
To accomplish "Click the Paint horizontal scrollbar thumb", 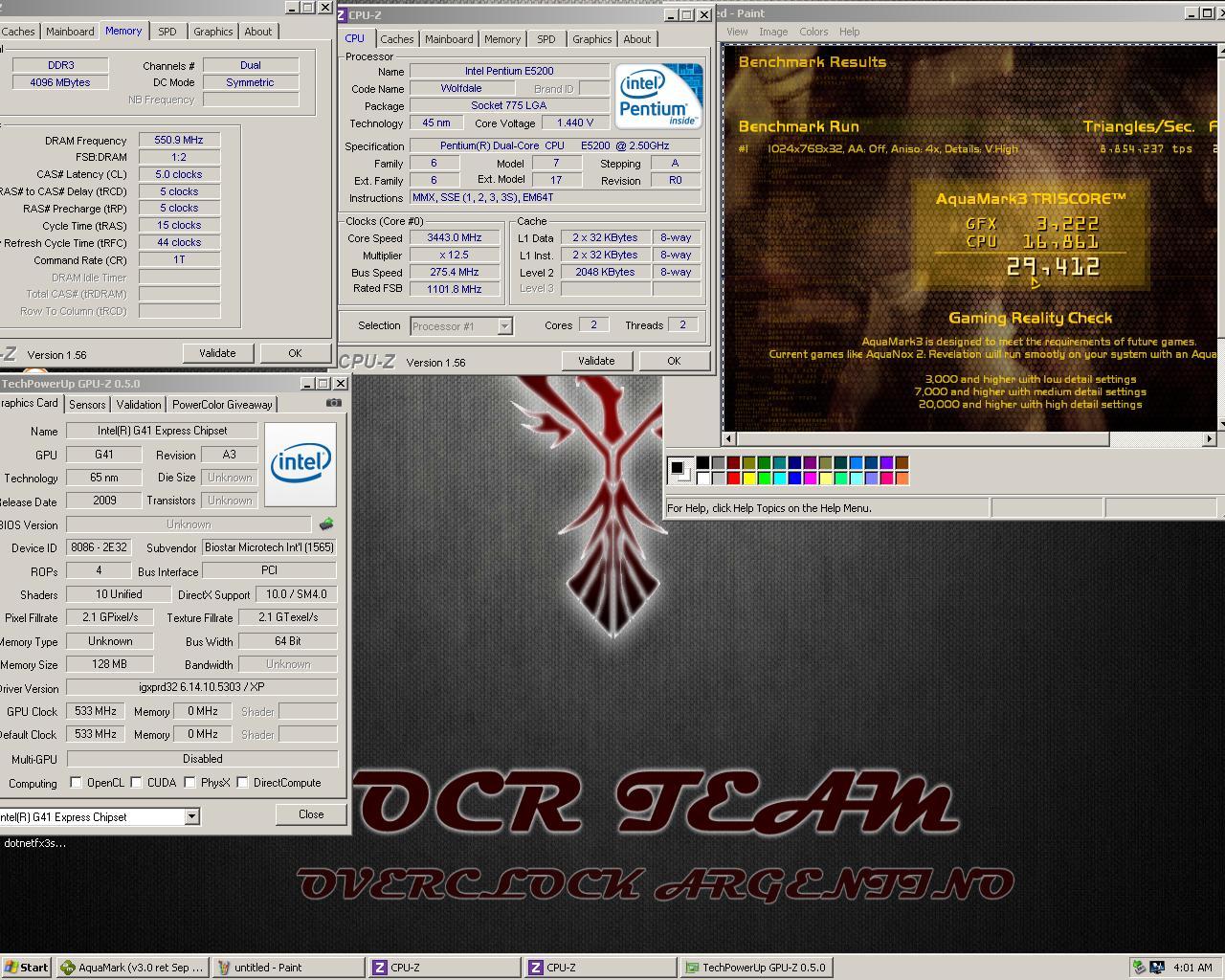I will pos(923,438).
